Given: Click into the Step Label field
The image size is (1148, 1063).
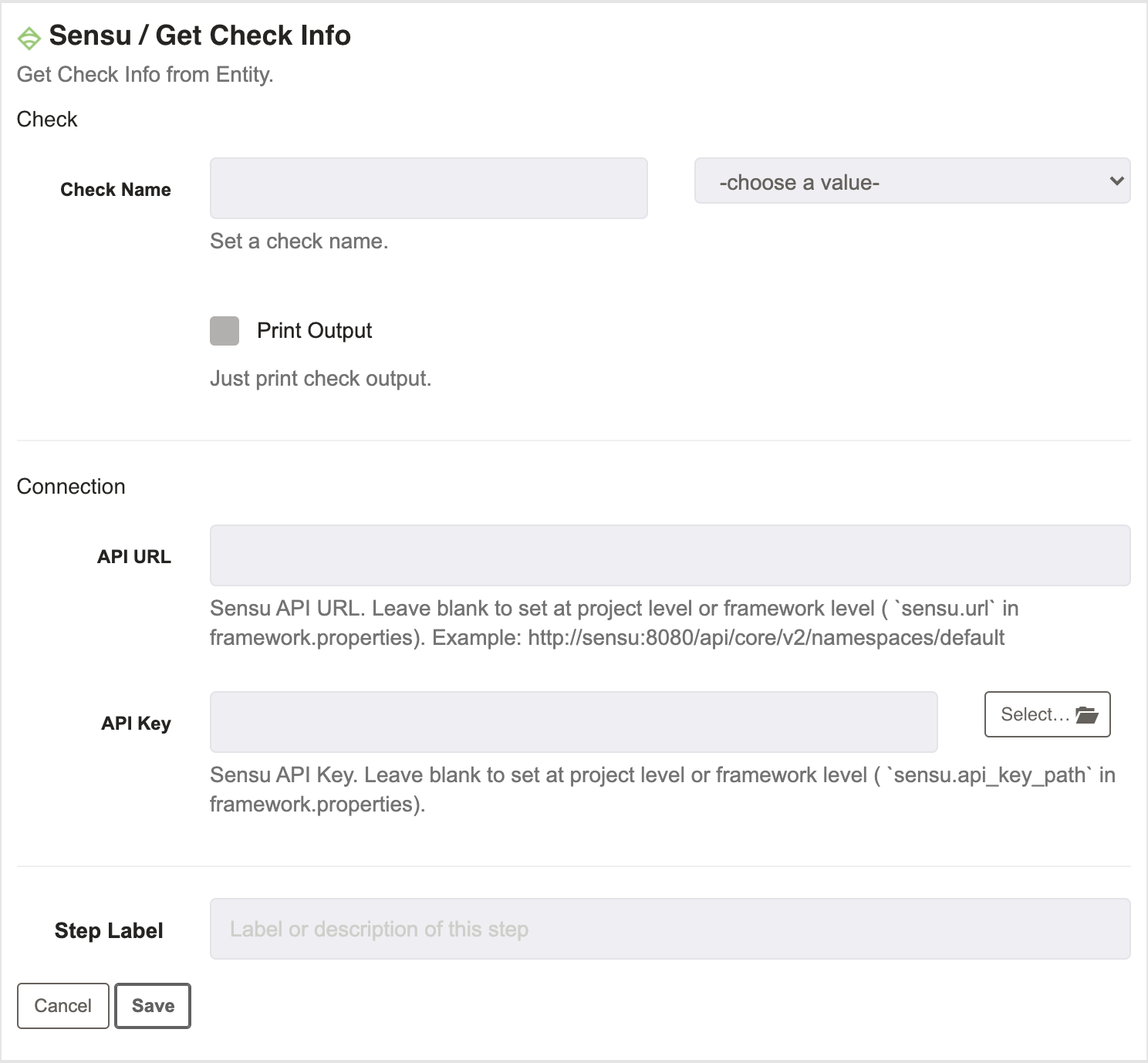Looking at the screenshot, I should pos(670,929).
